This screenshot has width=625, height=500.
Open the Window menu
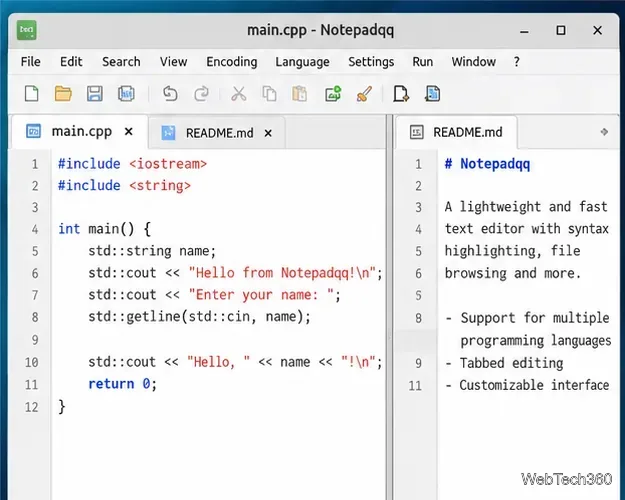tap(474, 62)
